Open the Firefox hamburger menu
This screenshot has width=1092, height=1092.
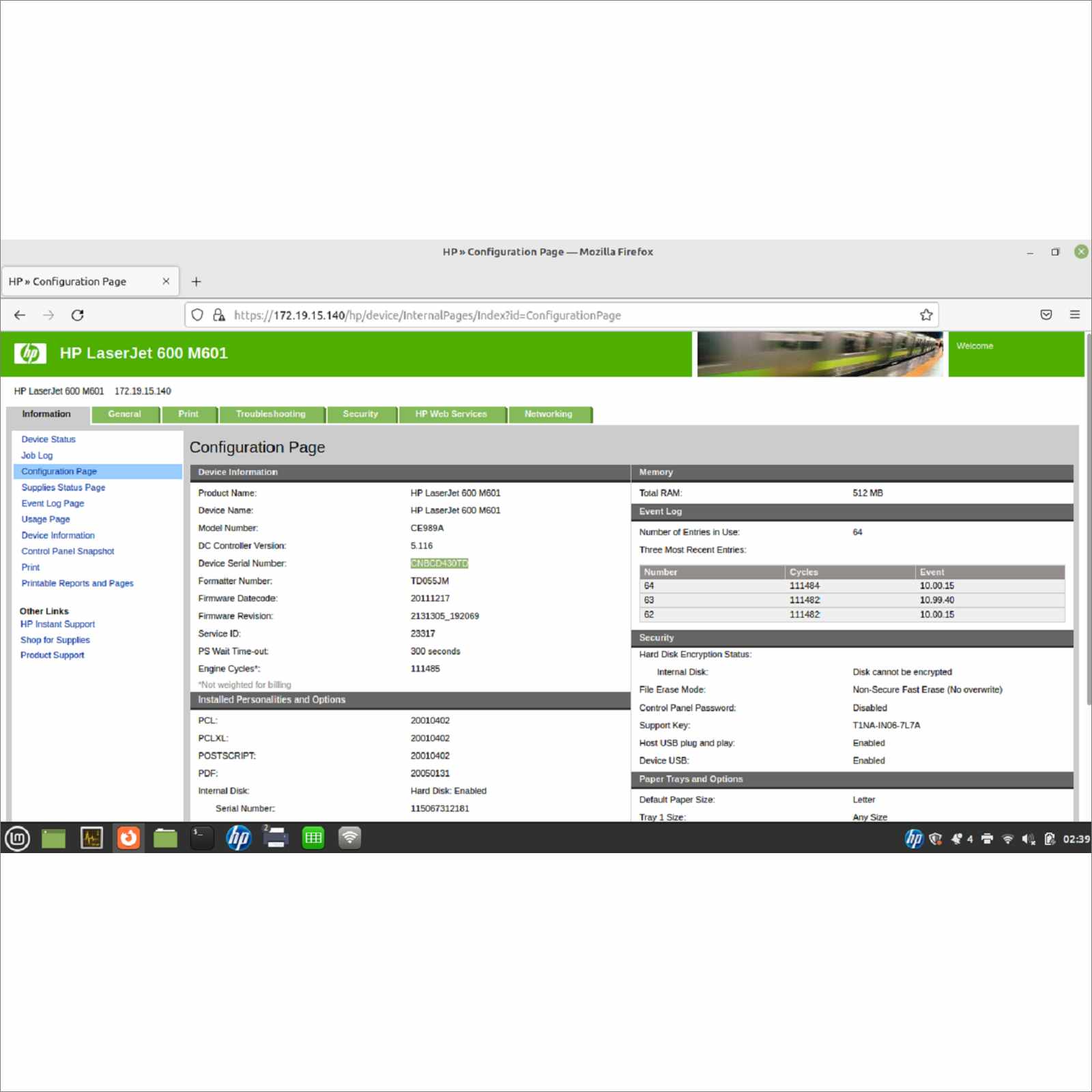click(x=1075, y=315)
